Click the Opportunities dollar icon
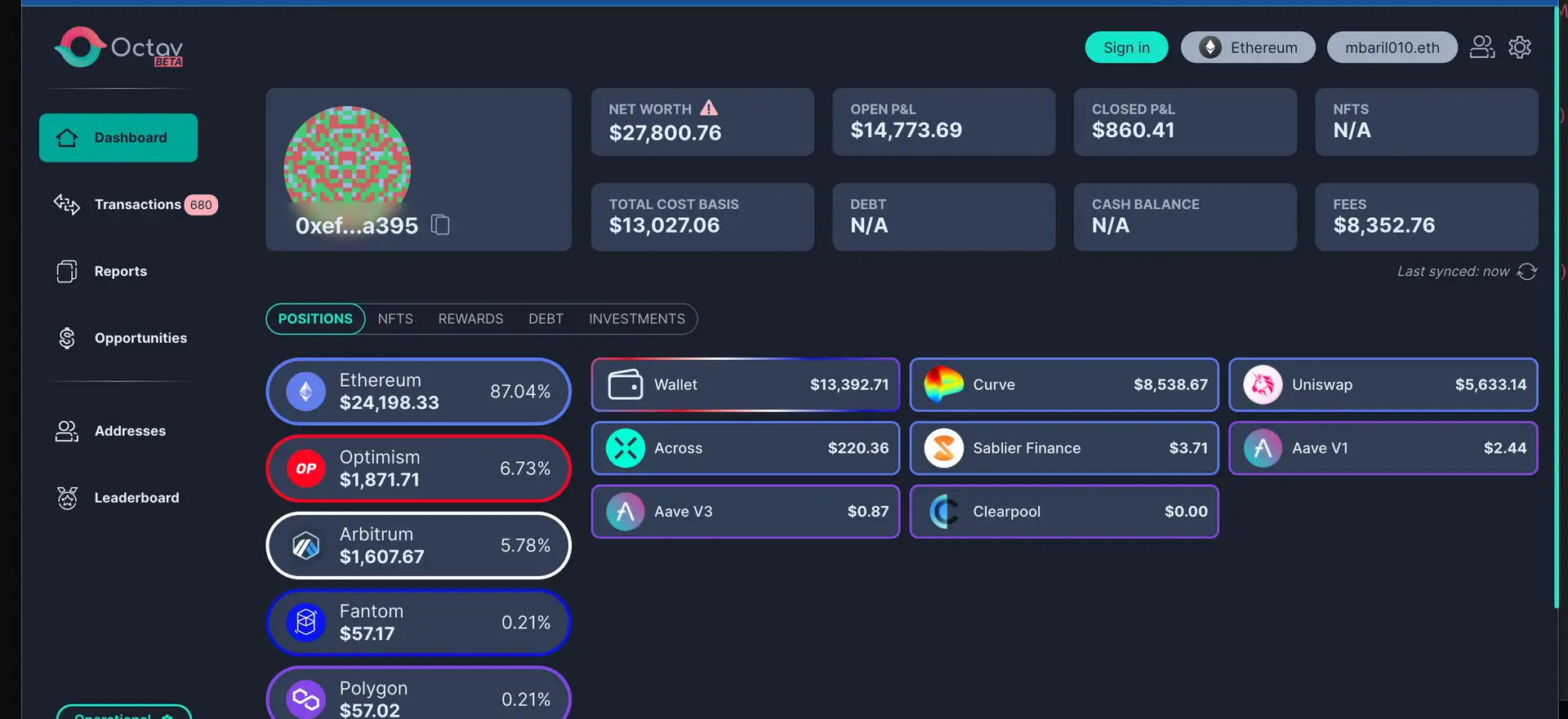 pyautogui.click(x=67, y=338)
